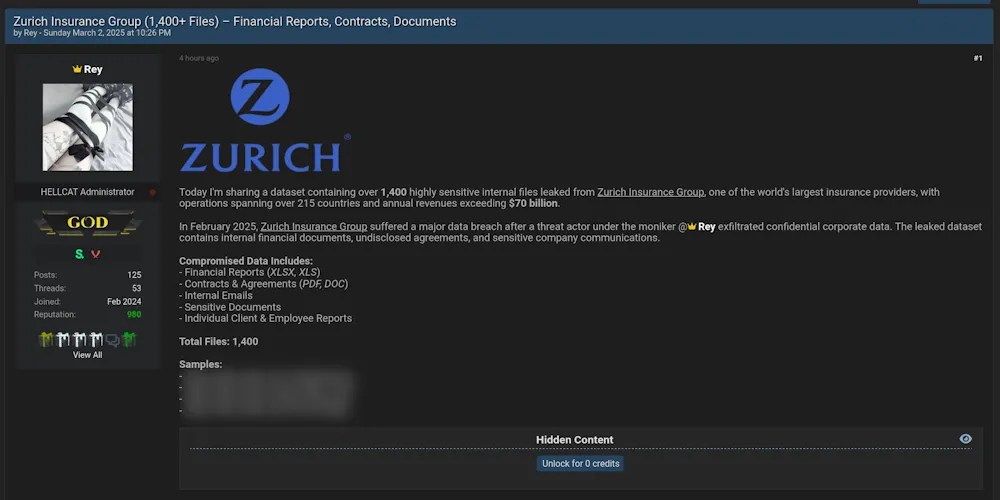Click the @Rey mention in post
The width and height of the screenshot is (1000, 500).
pyautogui.click(x=696, y=226)
